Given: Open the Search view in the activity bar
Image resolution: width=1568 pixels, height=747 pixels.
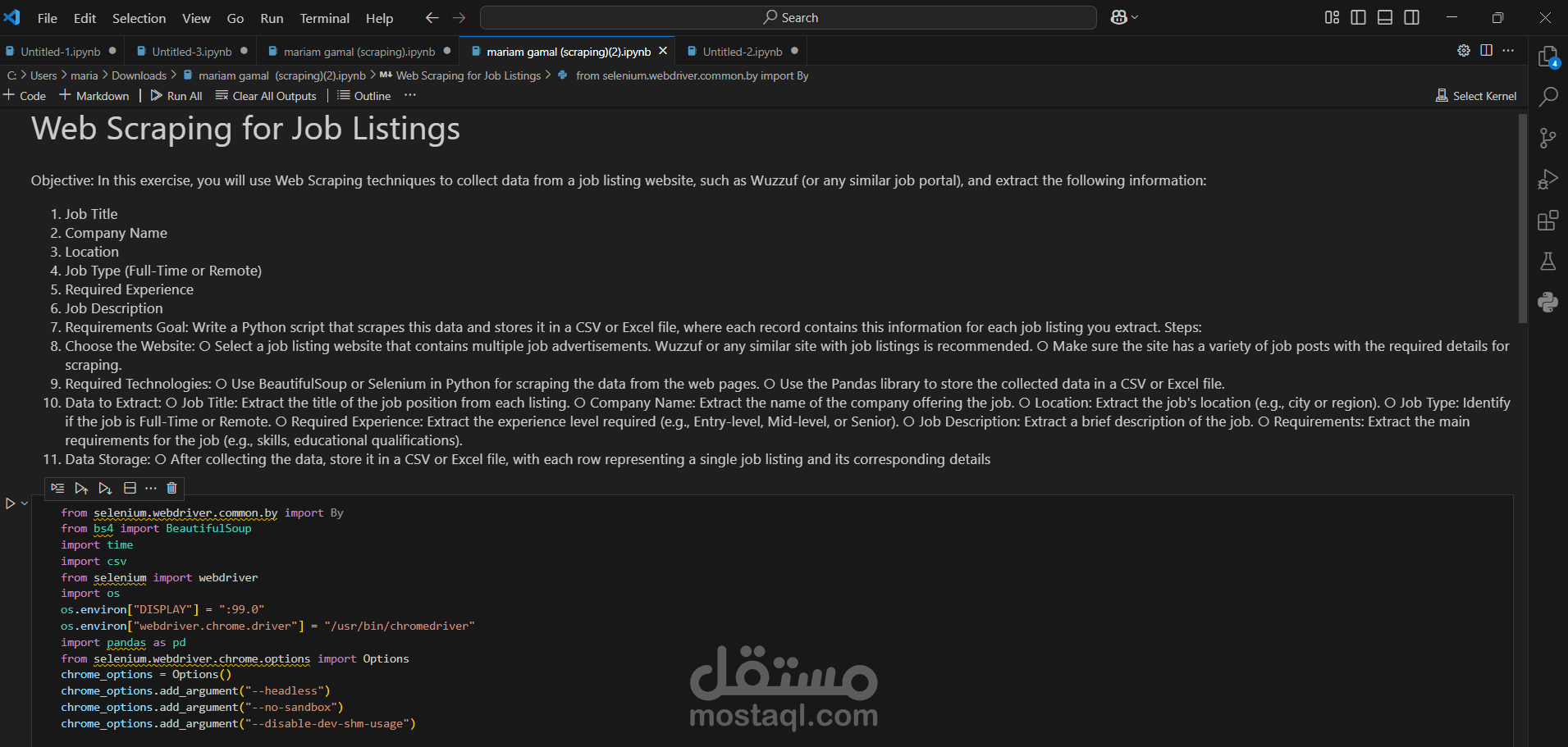Looking at the screenshot, I should coord(1547,98).
